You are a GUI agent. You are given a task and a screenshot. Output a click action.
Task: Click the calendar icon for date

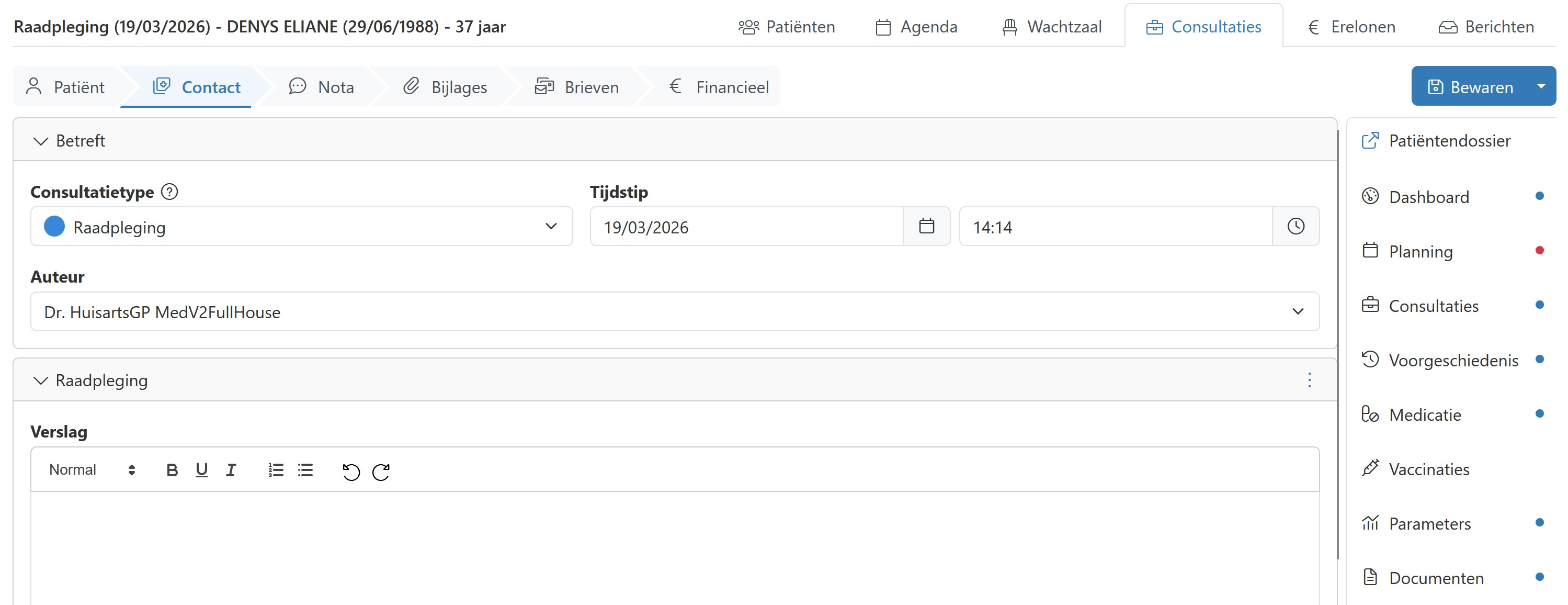[926, 227]
